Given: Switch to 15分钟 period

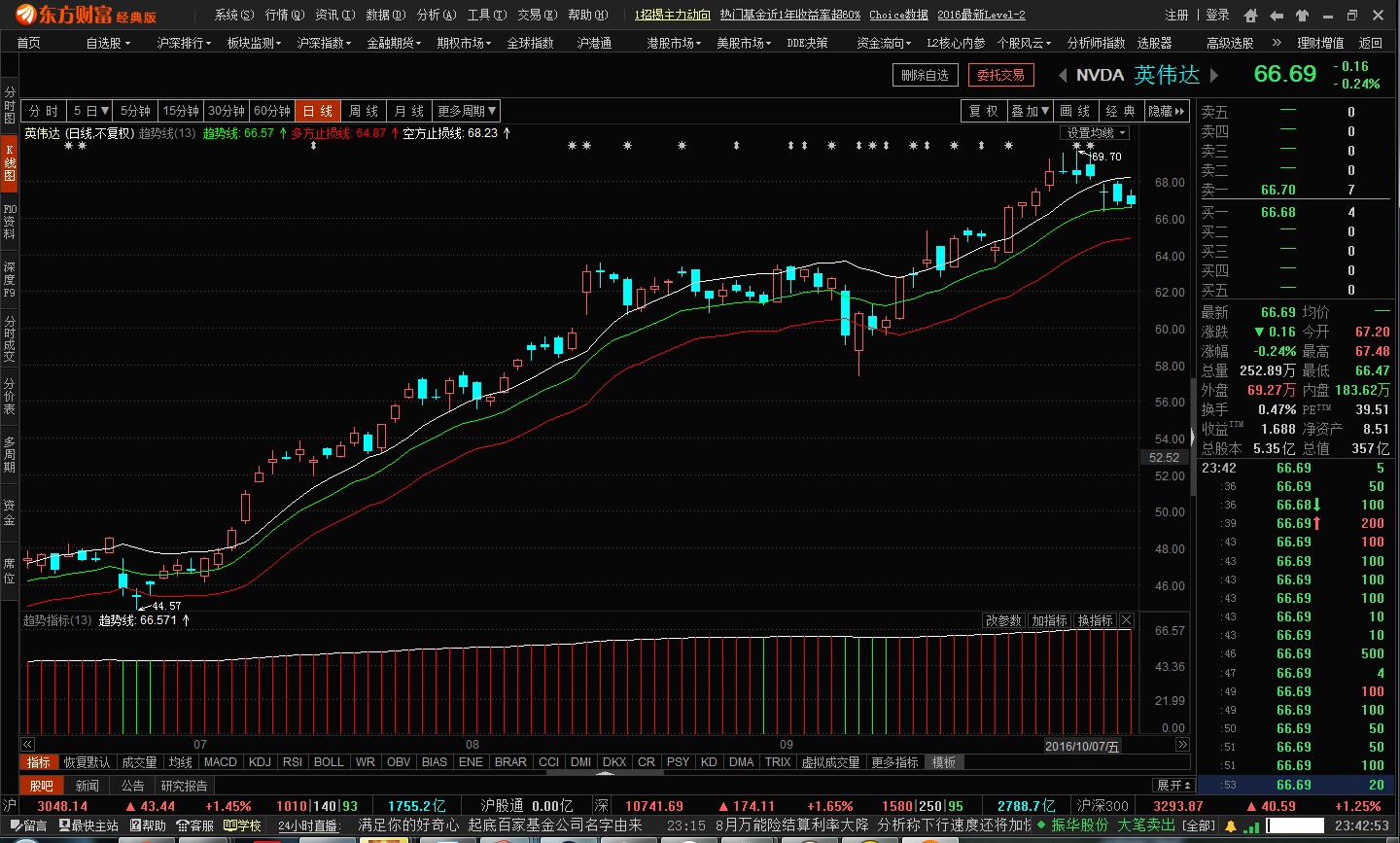Looking at the screenshot, I should pos(182,111).
